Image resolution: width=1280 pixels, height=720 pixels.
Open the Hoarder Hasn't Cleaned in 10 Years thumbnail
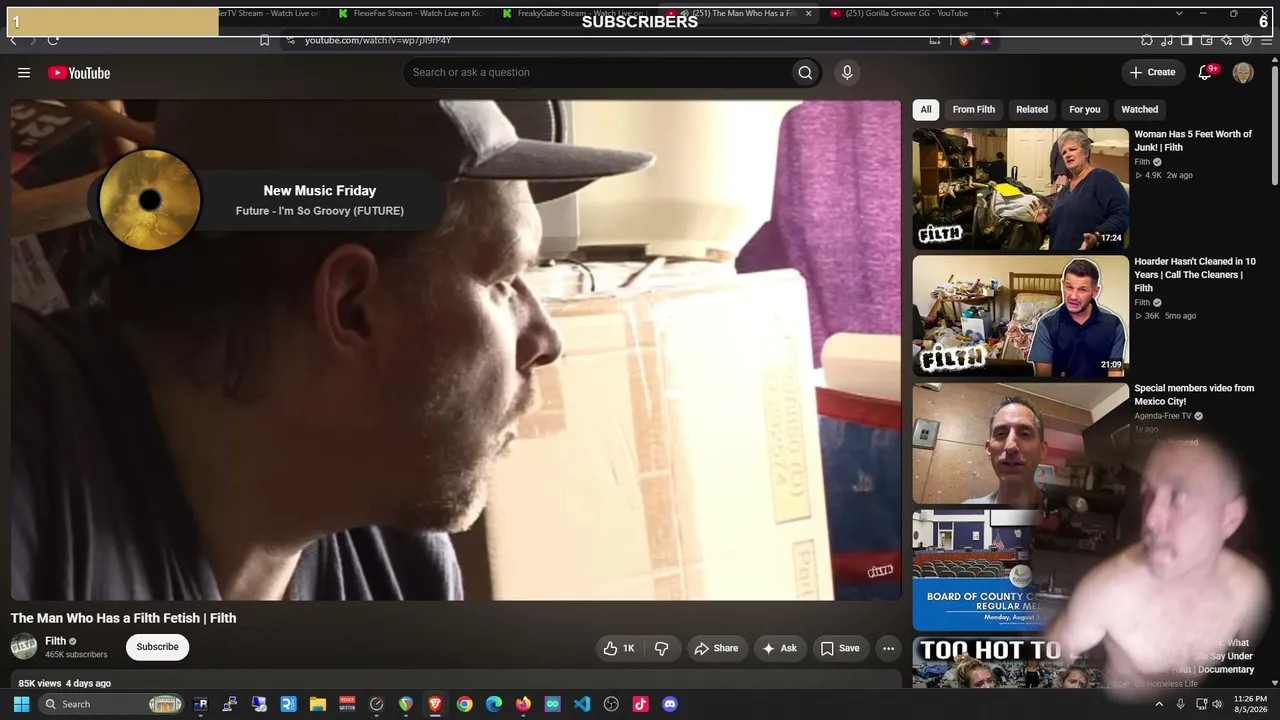click(1020, 316)
